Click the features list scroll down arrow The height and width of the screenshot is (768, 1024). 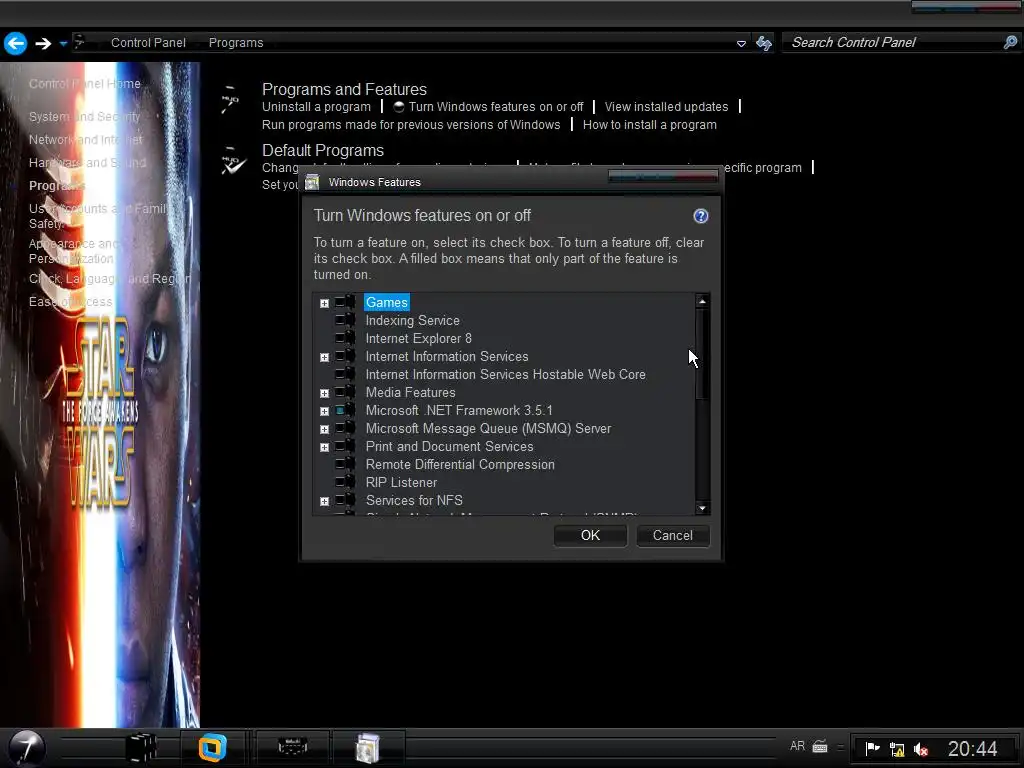pos(702,508)
